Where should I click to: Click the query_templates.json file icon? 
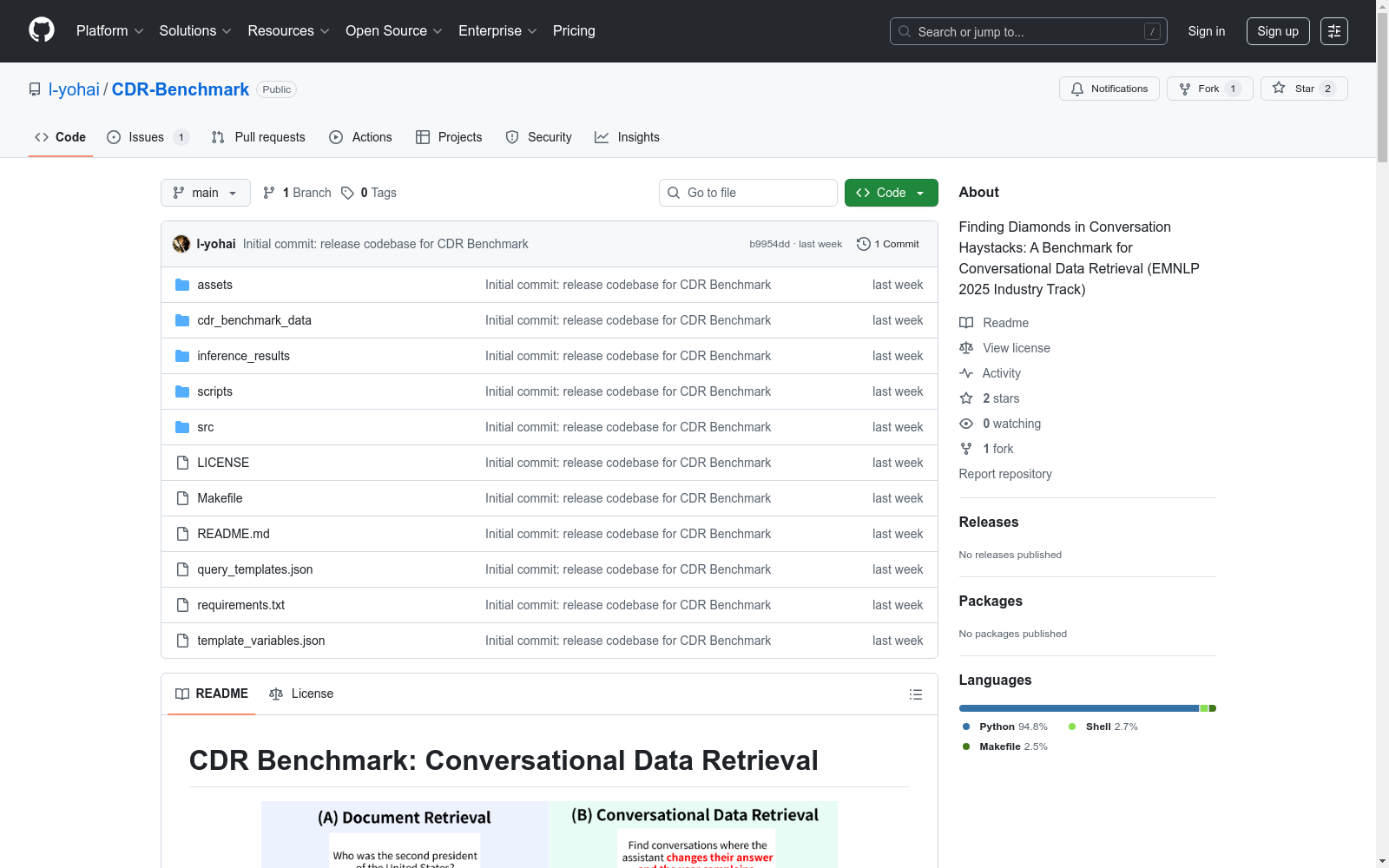[x=182, y=569]
